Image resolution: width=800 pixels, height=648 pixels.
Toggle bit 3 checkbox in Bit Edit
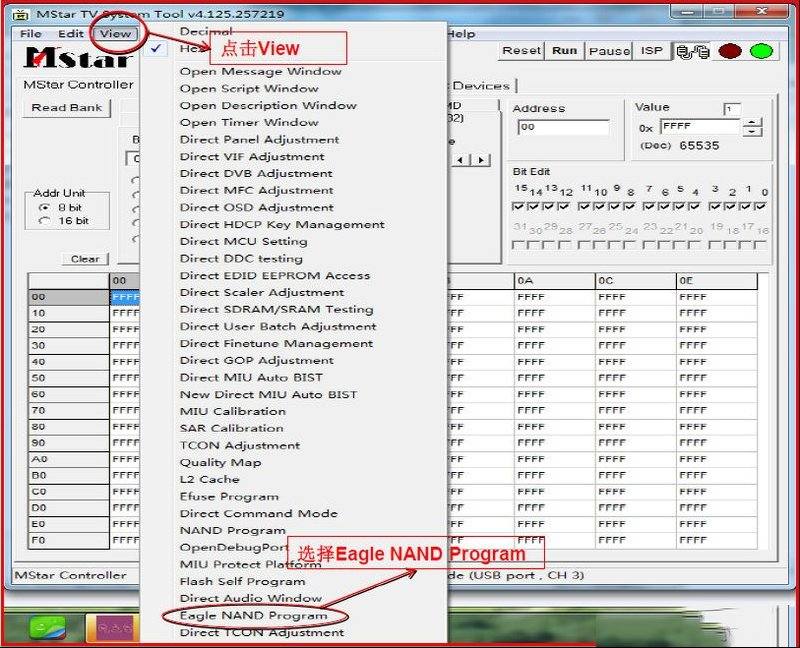[715, 207]
